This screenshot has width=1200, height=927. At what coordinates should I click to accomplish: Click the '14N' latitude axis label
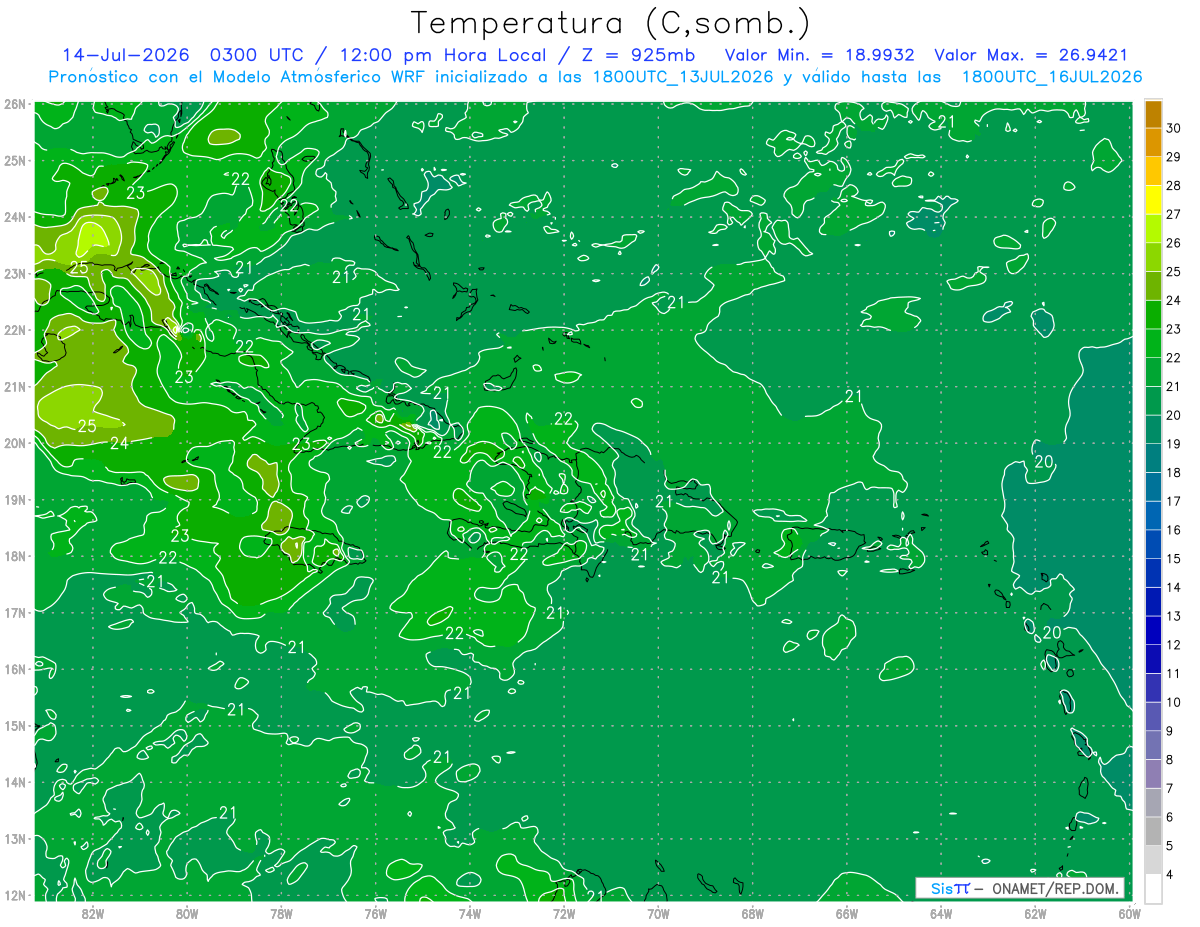click(x=14, y=782)
